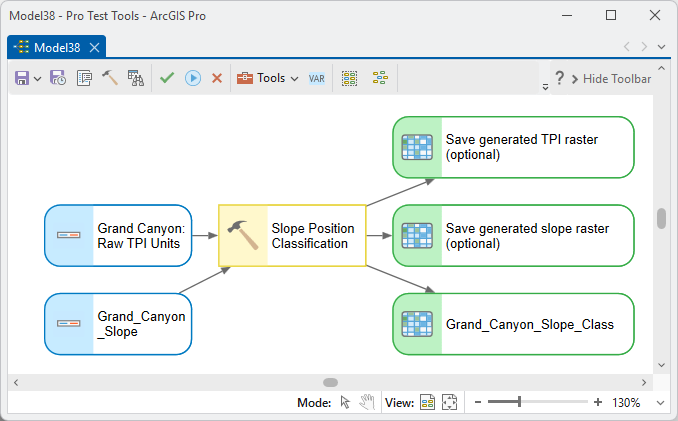The width and height of the screenshot is (678, 421).
Task: Minimize the ArcGIS Pro window
Action: 567,16
